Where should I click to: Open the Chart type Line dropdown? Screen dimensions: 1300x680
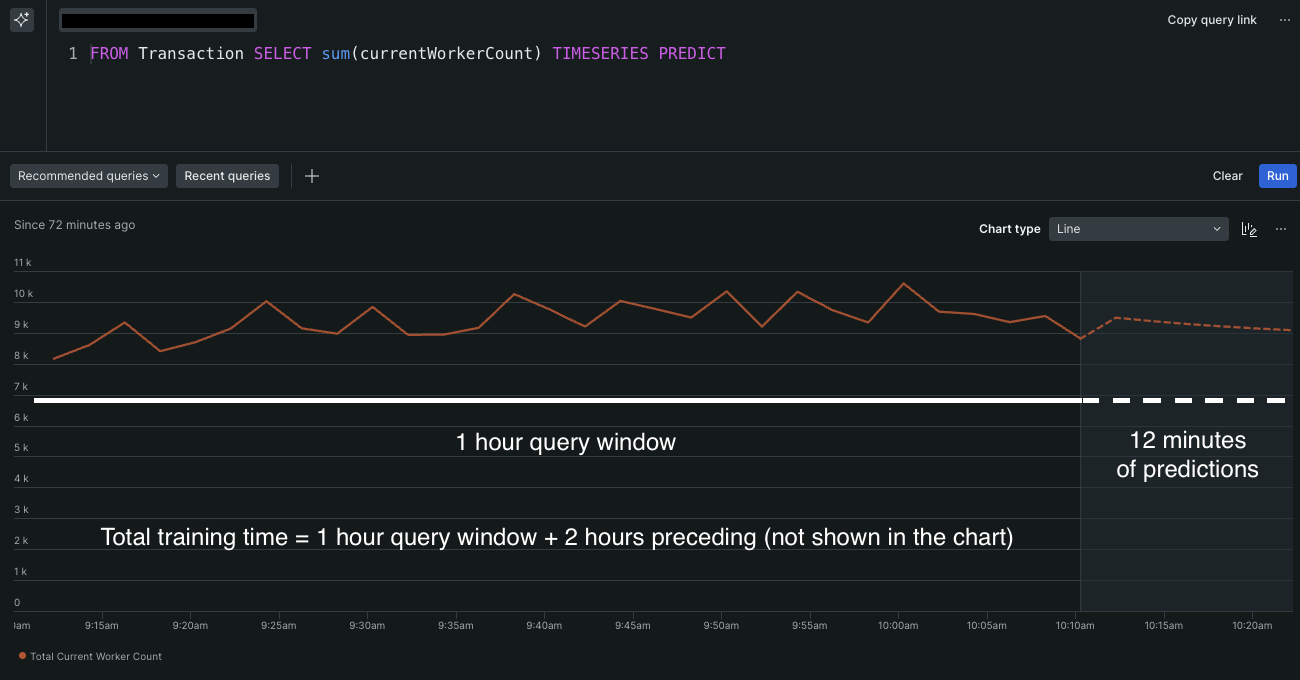point(1138,229)
